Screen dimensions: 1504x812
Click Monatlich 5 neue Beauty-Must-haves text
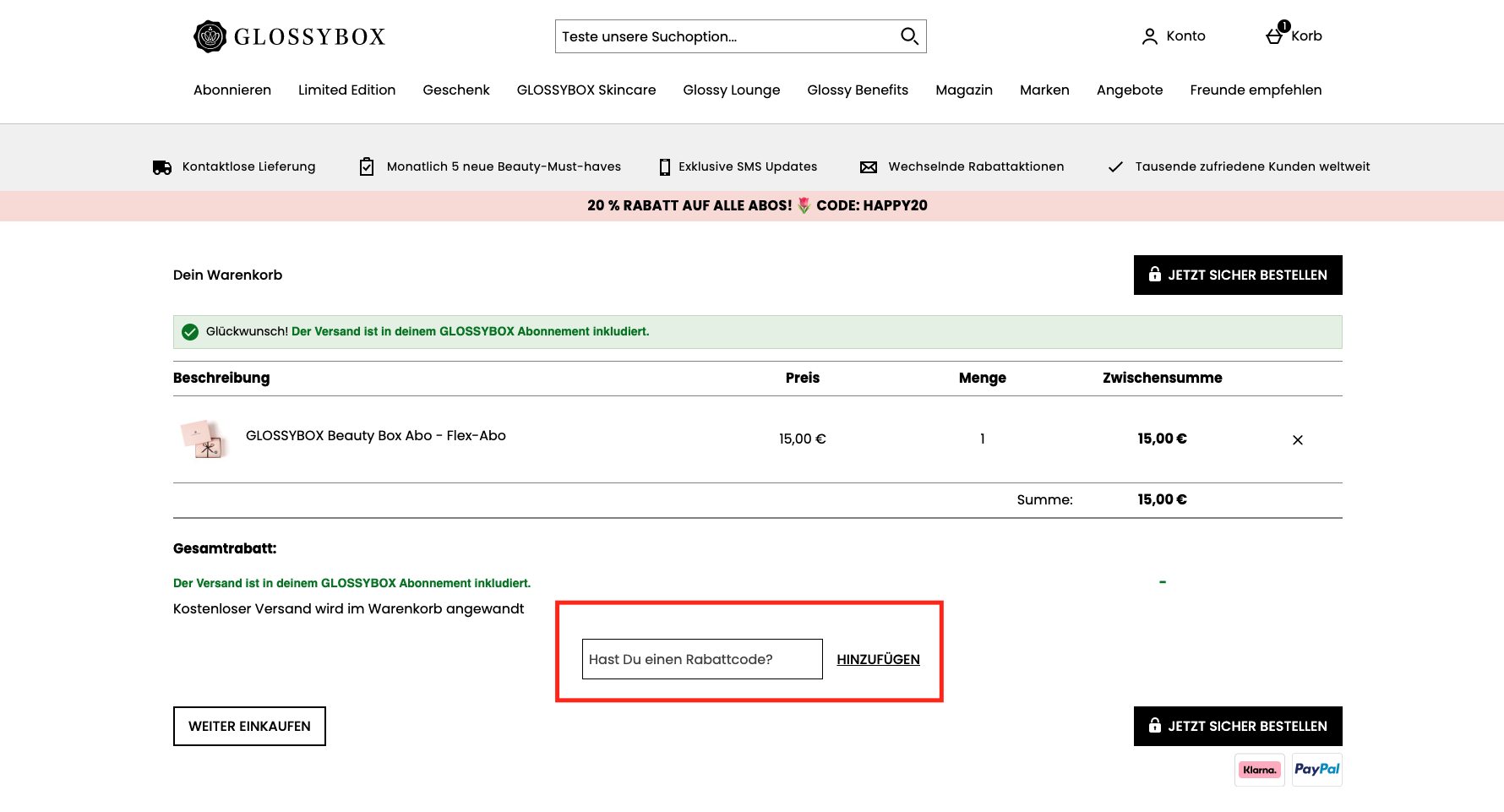504,167
